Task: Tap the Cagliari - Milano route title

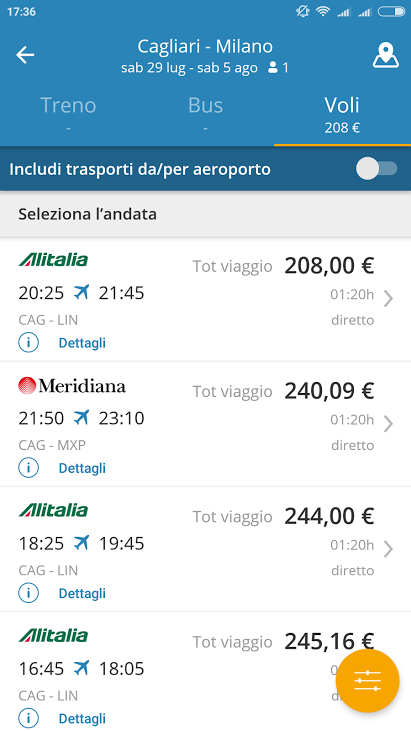Action: [205, 47]
